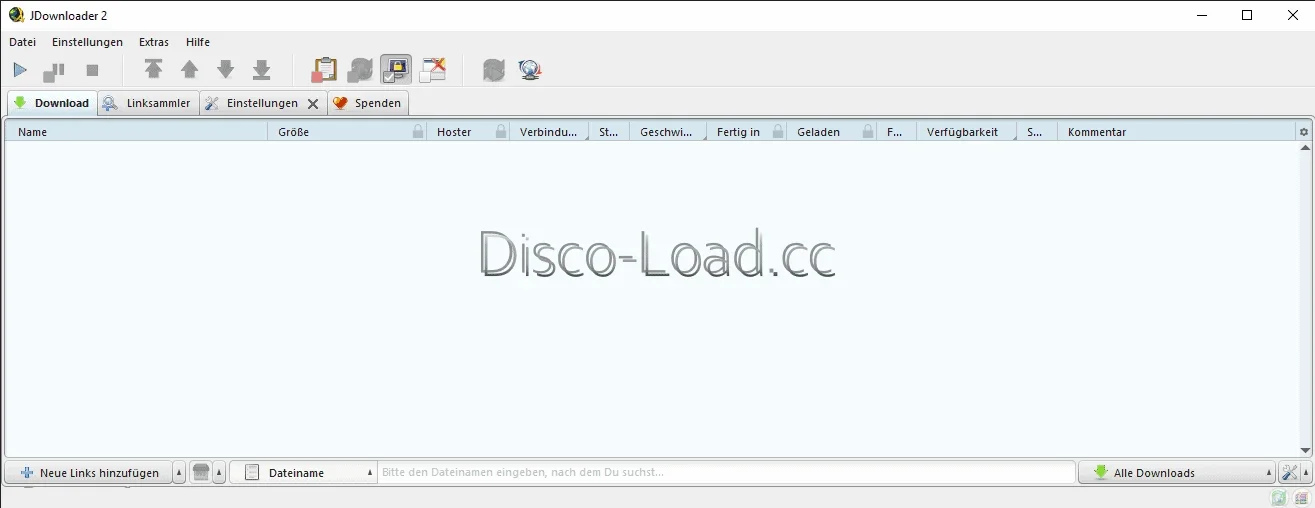
Task: Click the cleanup broom icon button
Action: (200, 473)
